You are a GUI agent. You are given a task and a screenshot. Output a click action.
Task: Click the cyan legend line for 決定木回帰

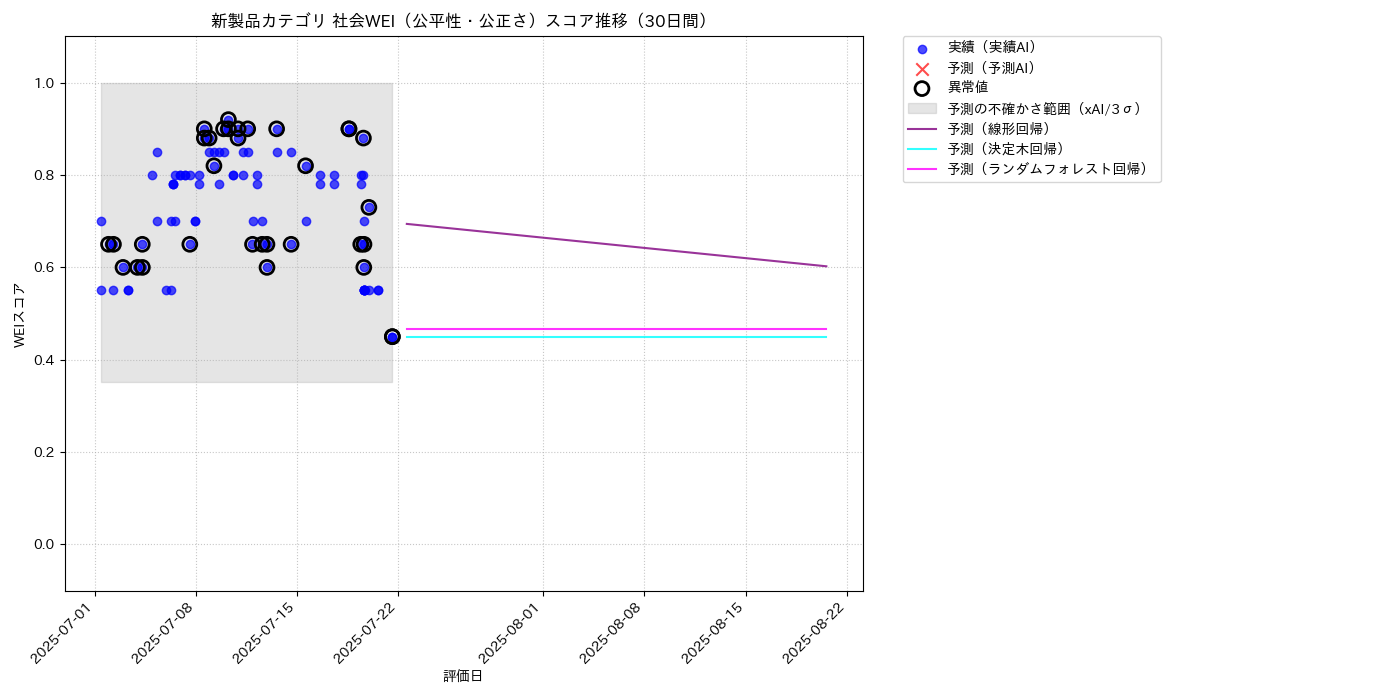click(922, 149)
